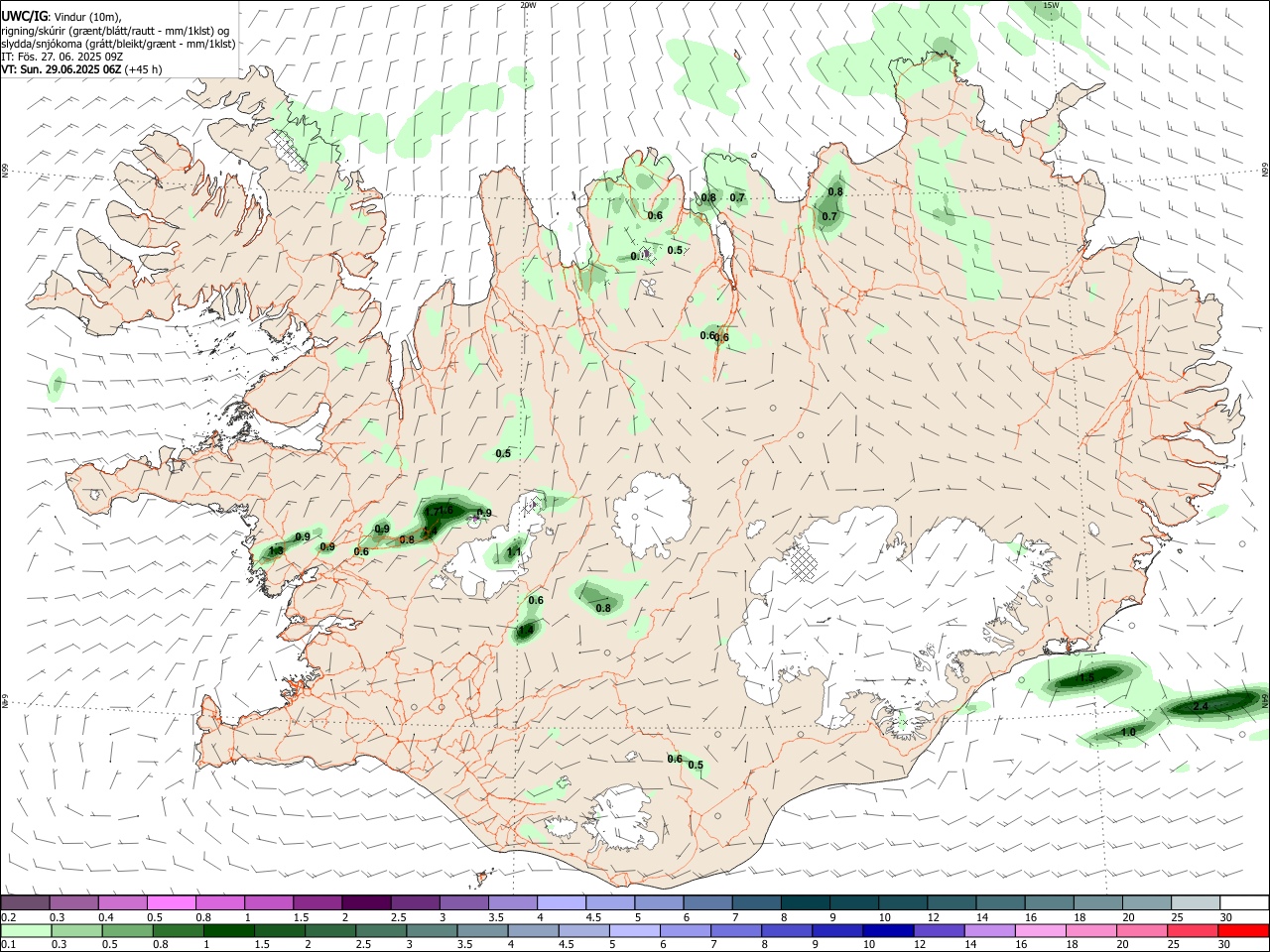Click the 2.4 precipitation value offshore southeast
The image size is (1270, 952).
tap(1200, 706)
